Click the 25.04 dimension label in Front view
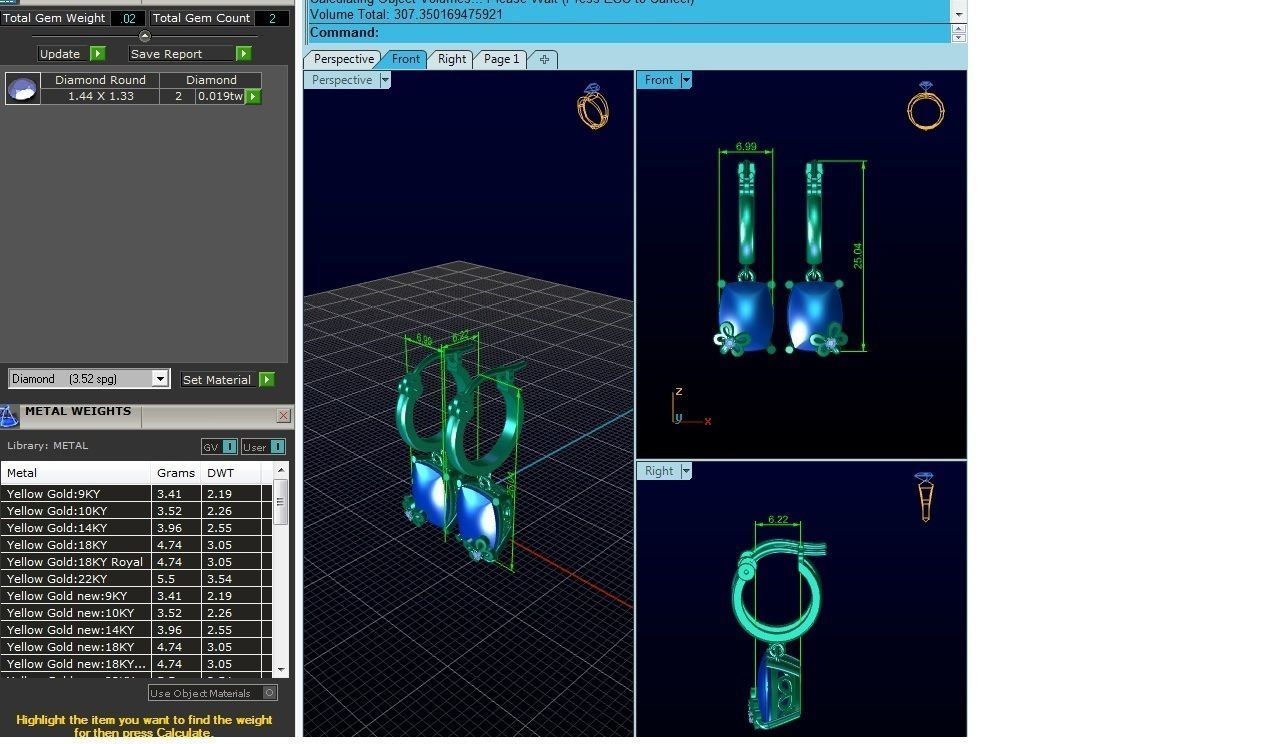The image size is (1274, 744). (x=857, y=255)
